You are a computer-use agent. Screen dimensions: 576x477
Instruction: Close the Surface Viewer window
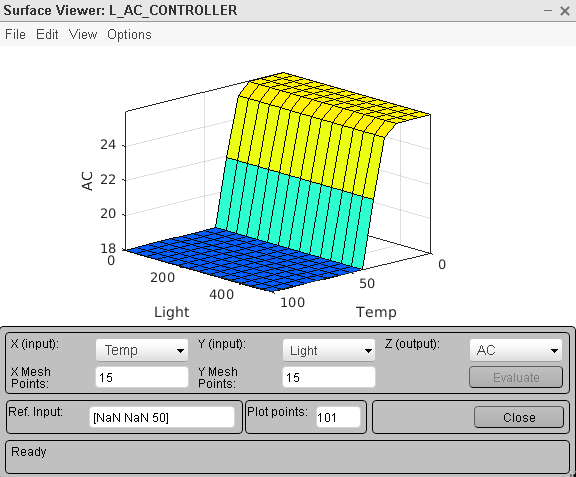coord(565,11)
